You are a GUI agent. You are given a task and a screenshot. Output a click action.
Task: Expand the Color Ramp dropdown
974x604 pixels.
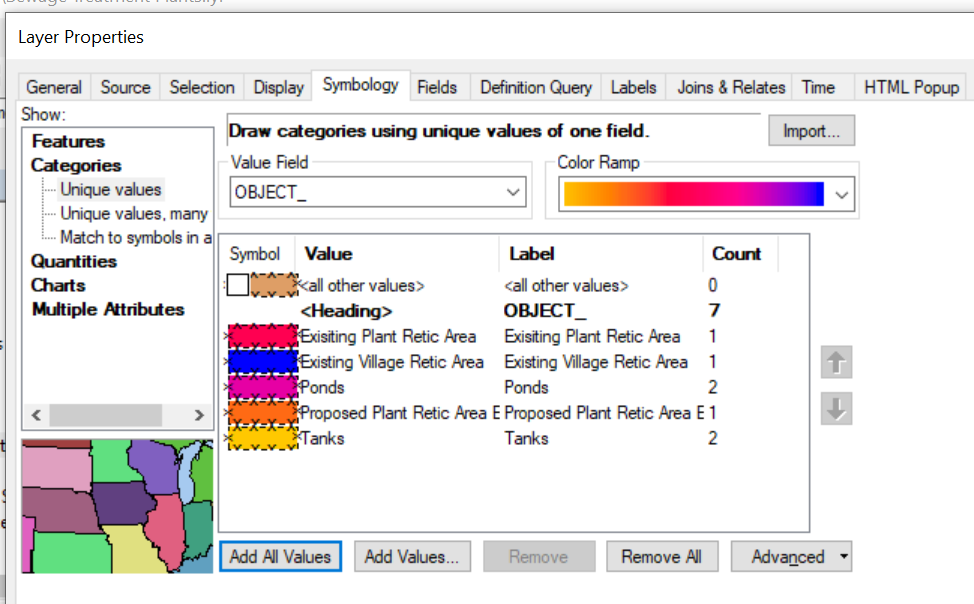coord(843,193)
